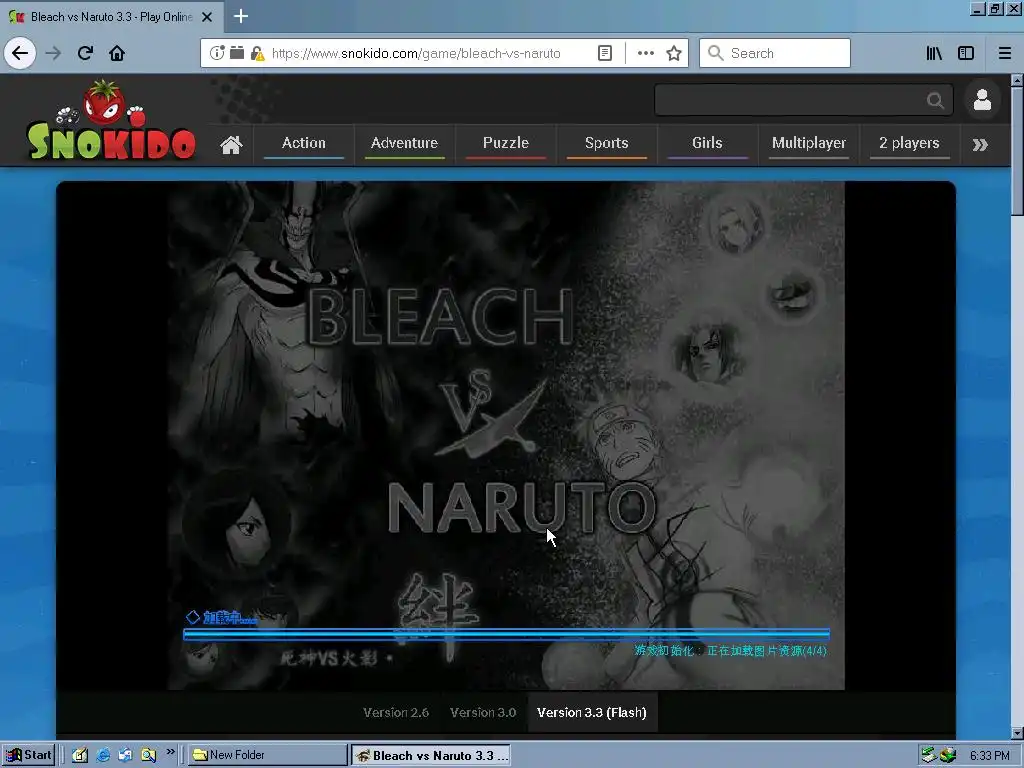Click the blue game loading progress bar
Viewport: 1024px width, 768px height.
(x=506, y=634)
